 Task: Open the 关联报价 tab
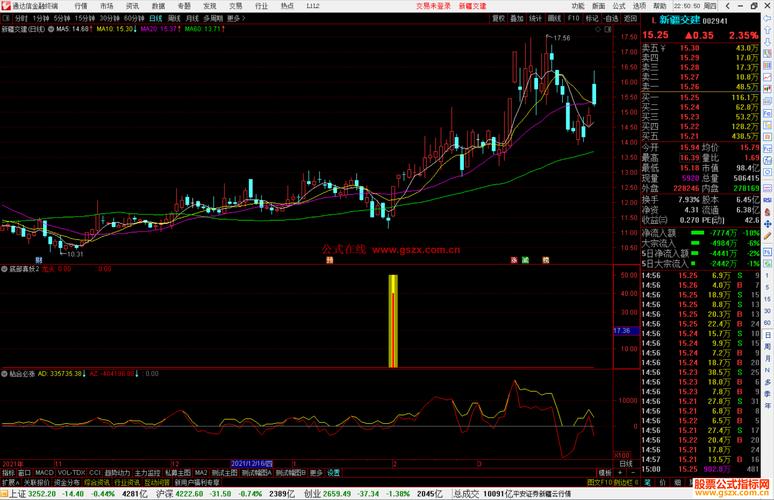point(37,482)
